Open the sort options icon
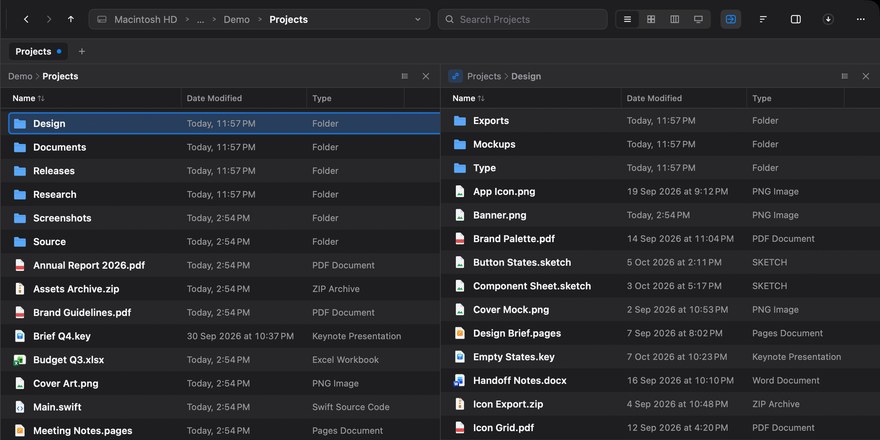The image size is (880, 440). 763,19
